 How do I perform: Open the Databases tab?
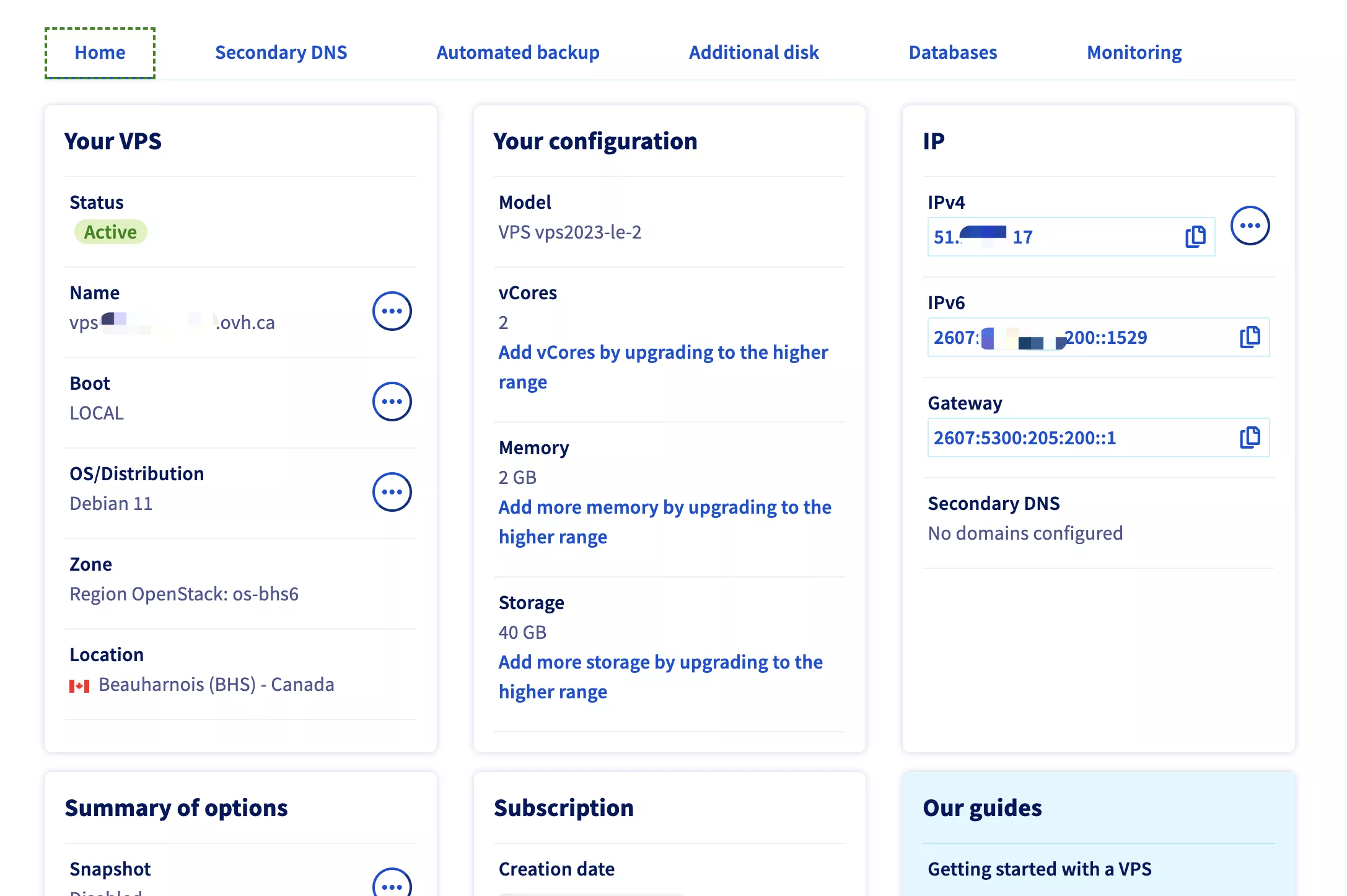click(952, 53)
